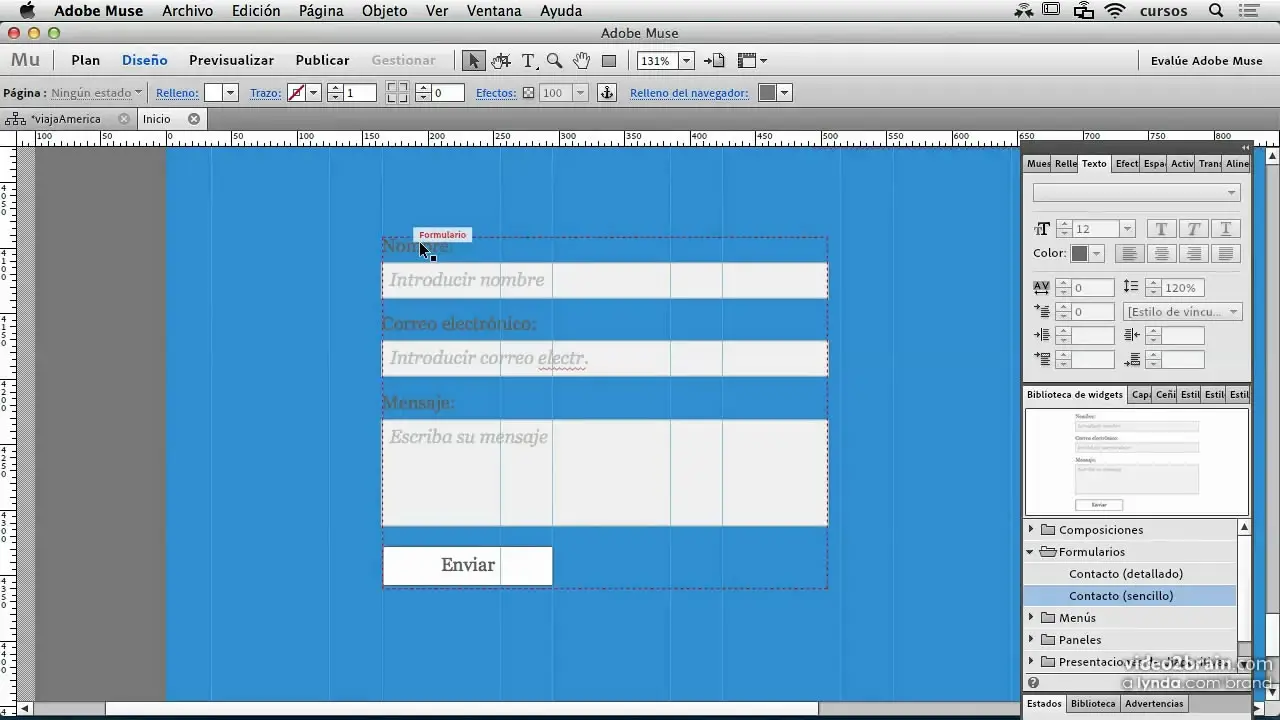This screenshot has width=1280, height=720.
Task: Open the font family dropdown
Action: pos(1137,193)
